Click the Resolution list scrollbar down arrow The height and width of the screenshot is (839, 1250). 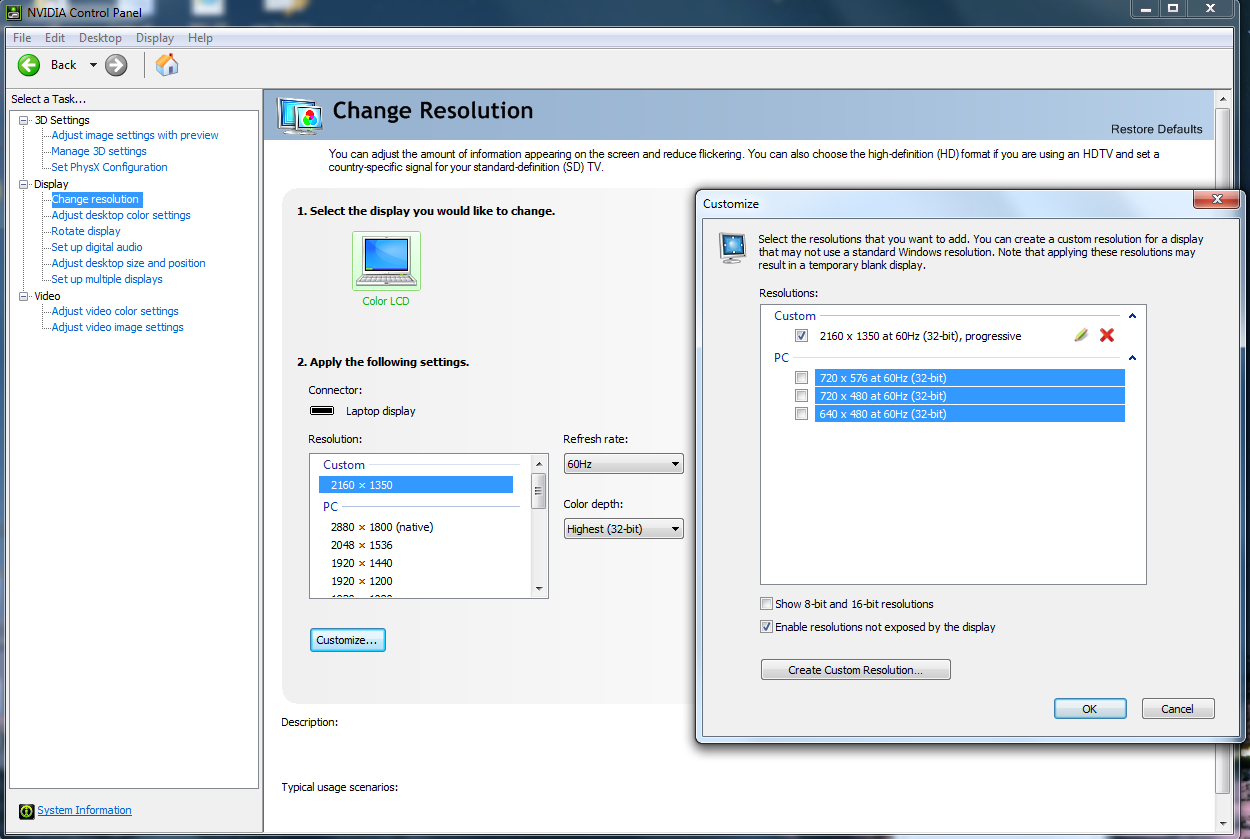click(539, 589)
